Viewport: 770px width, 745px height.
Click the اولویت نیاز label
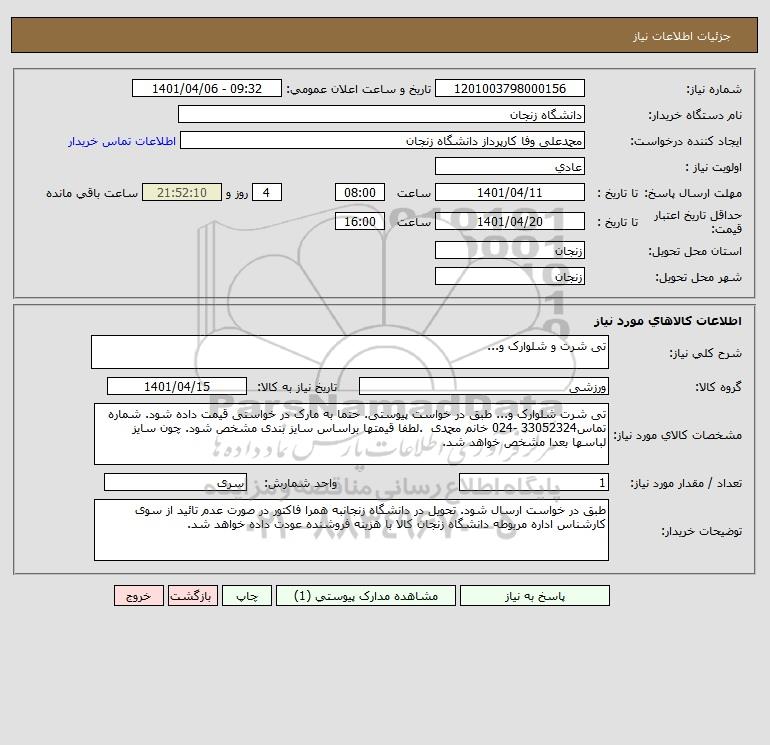pos(714,167)
